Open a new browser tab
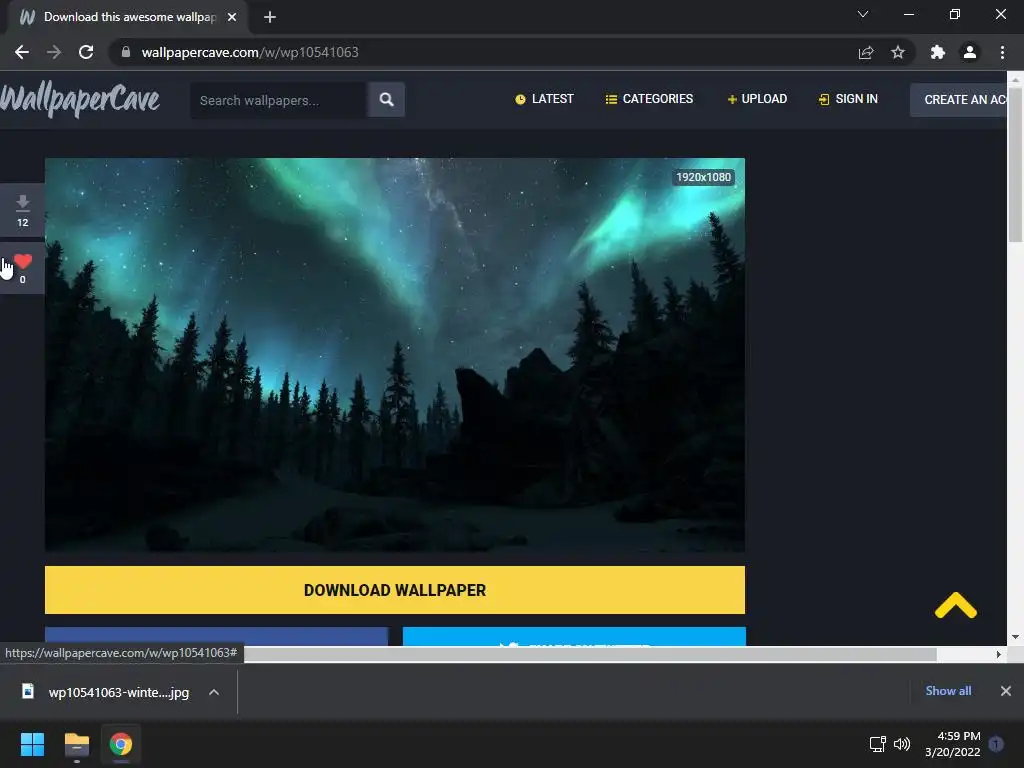Viewport: 1024px width, 768px height. click(270, 17)
